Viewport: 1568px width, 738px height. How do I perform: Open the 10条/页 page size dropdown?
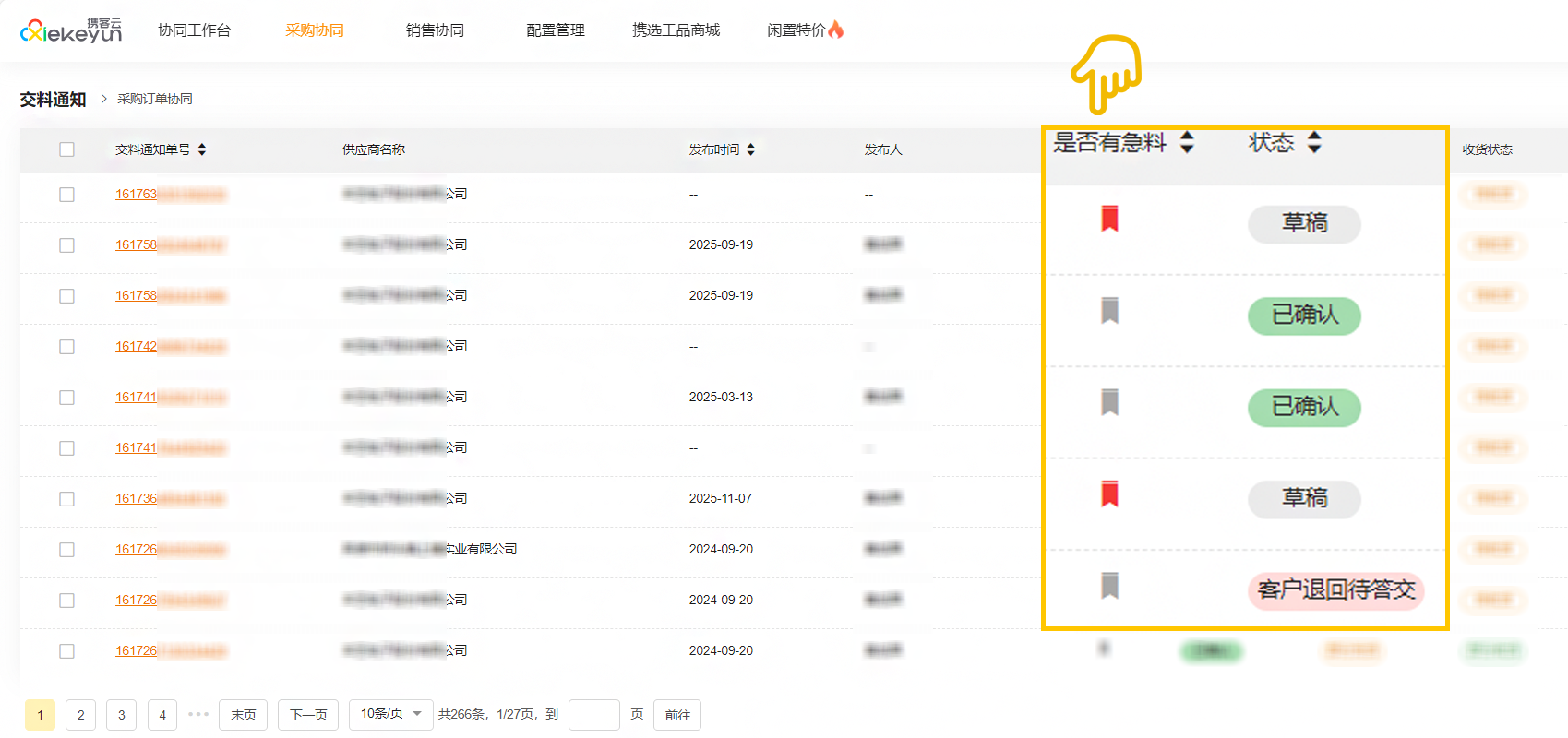click(390, 714)
